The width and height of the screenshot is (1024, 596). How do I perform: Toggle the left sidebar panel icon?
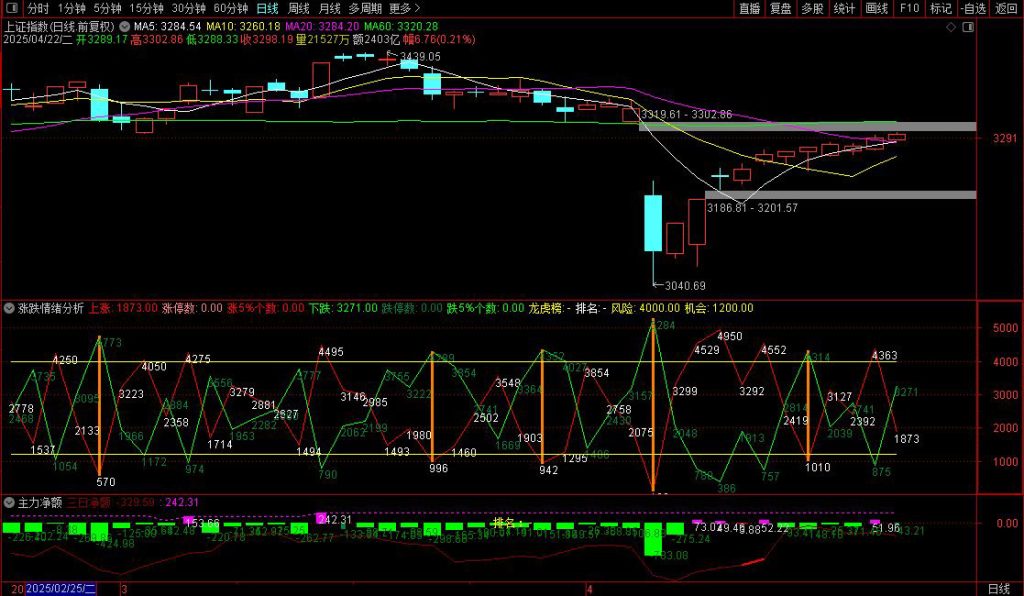(x=11, y=8)
